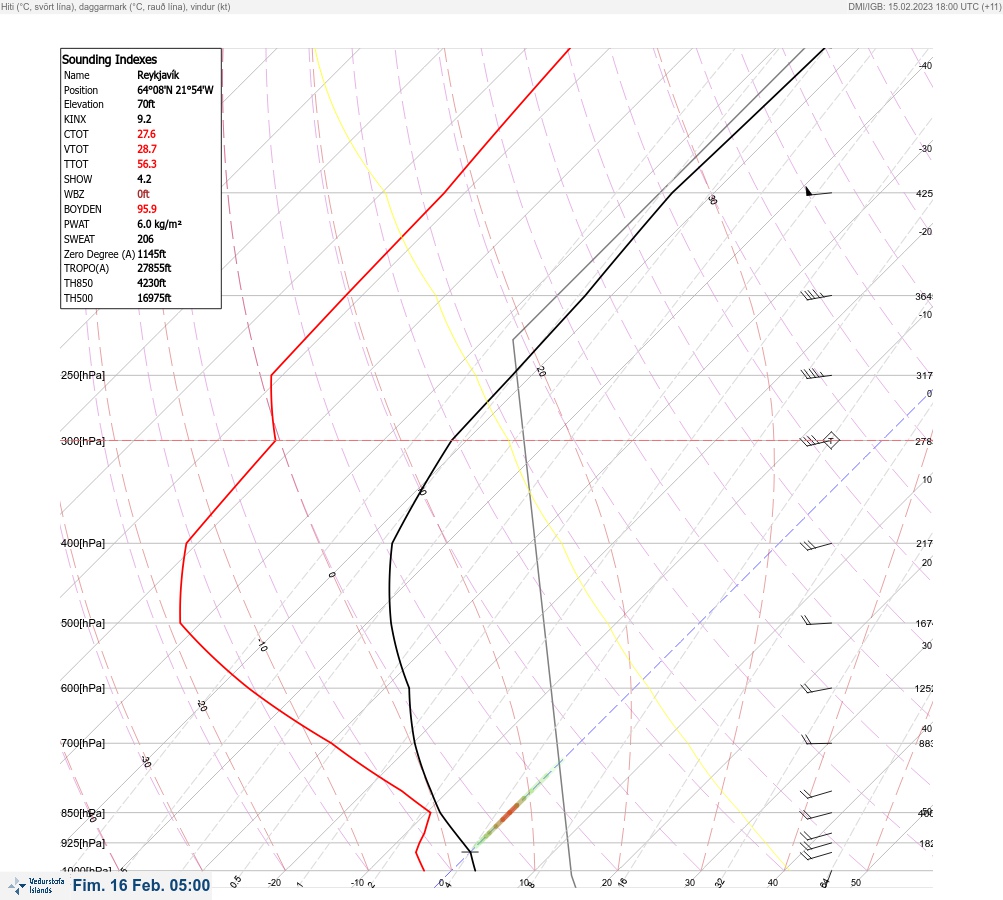Viewport: 1003px width, 900px height.
Task: Click the red VTOT value 28.7
Action: (146, 149)
